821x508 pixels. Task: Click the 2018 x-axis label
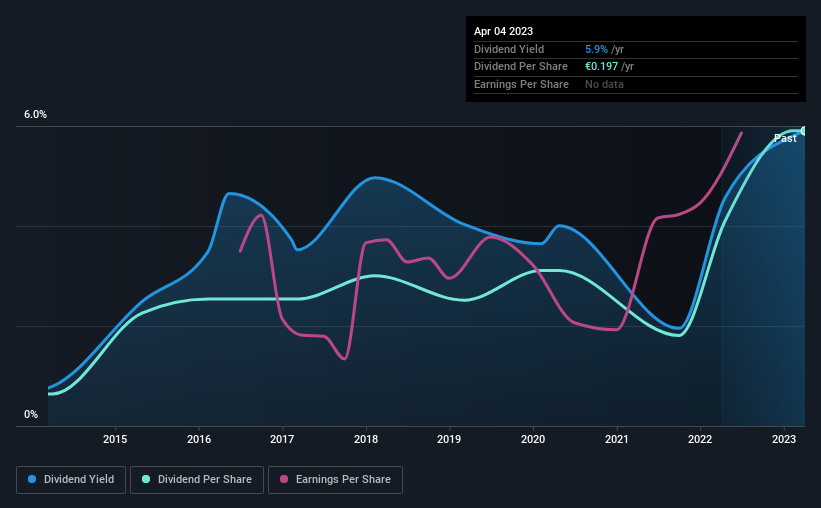pos(366,439)
